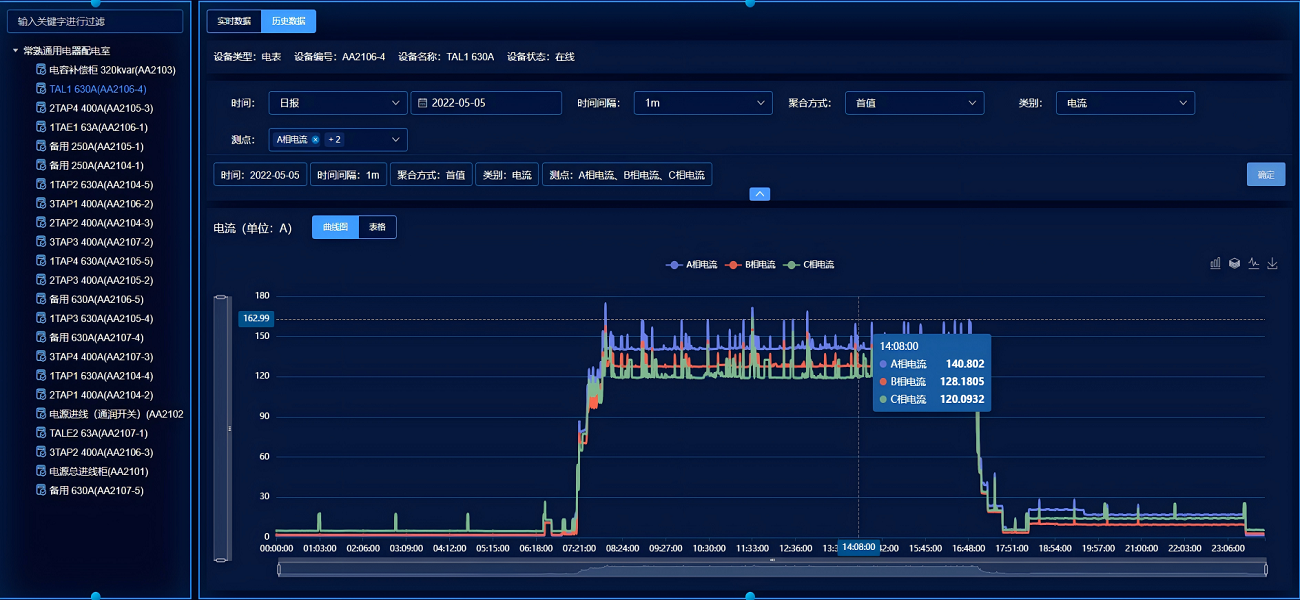1300x600 pixels.
Task: Click the summary tag 类别：电流
Action: (x=507, y=174)
